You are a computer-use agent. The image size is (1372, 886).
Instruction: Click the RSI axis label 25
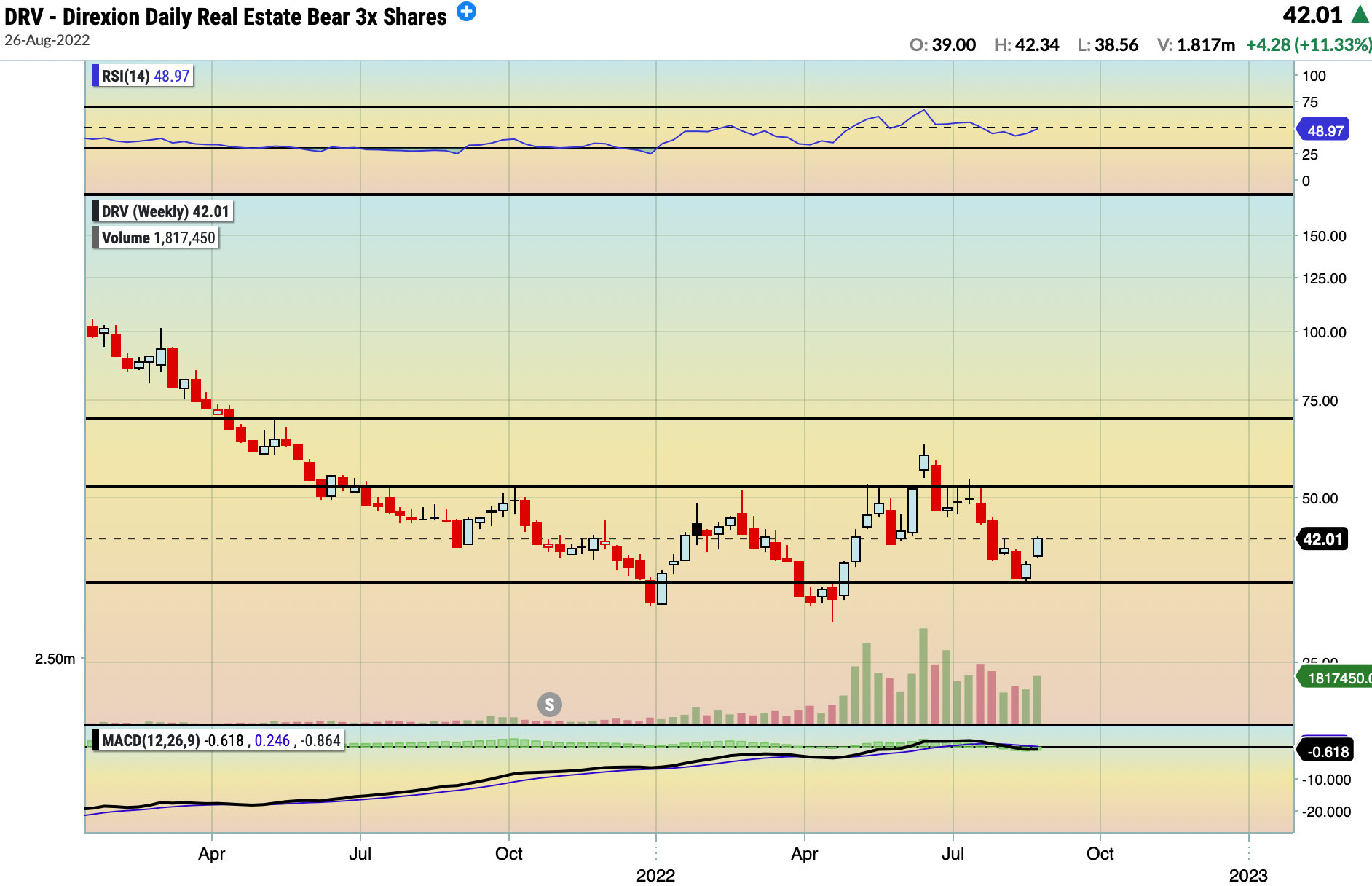(1309, 154)
